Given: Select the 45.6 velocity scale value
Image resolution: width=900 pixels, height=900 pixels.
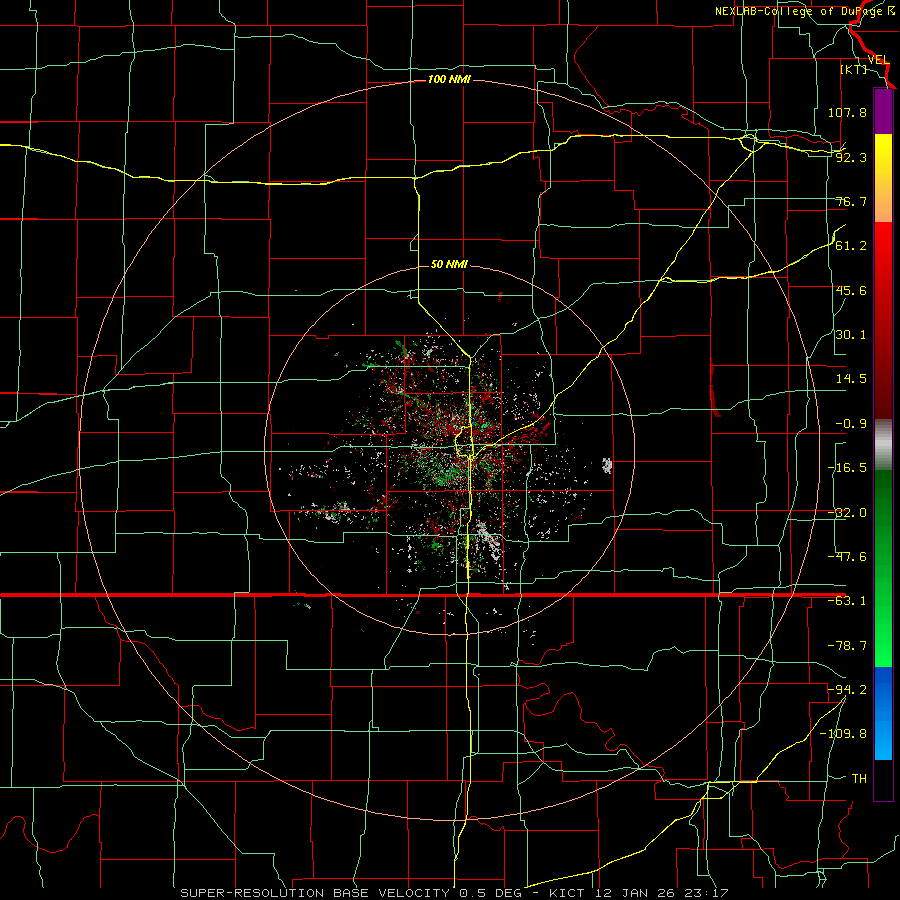Looking at the screenshot, I should point(851,290).
